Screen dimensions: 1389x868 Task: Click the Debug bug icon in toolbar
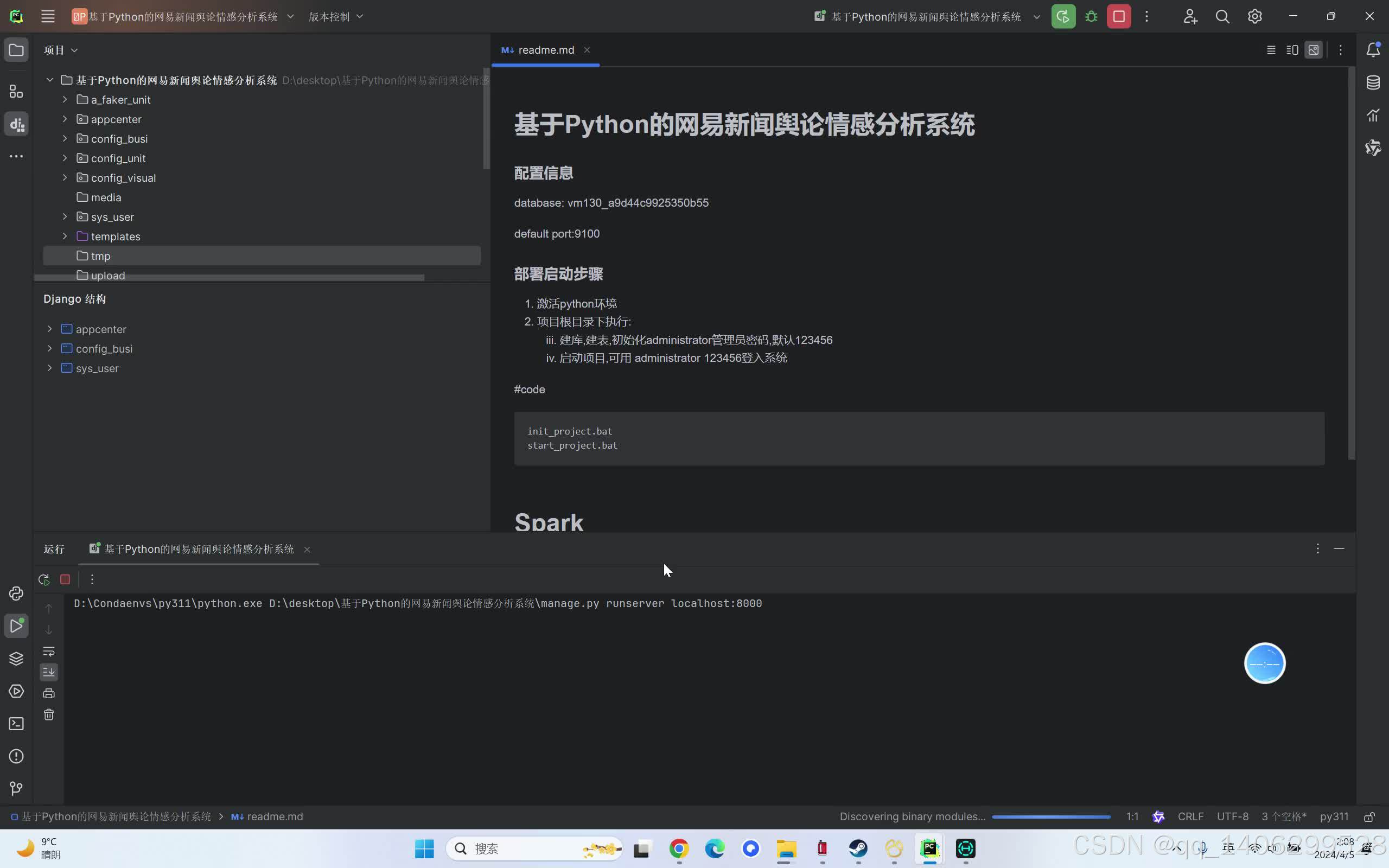pos(1091,17)
